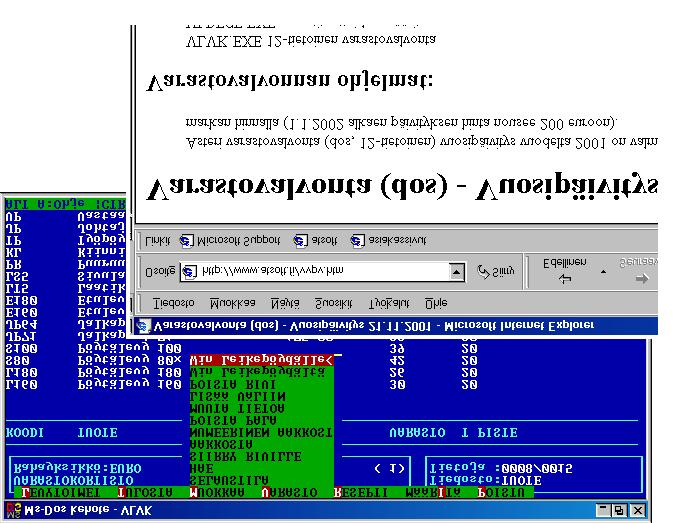
Task: Click the ET60 product row
Action: coord(65,312)
